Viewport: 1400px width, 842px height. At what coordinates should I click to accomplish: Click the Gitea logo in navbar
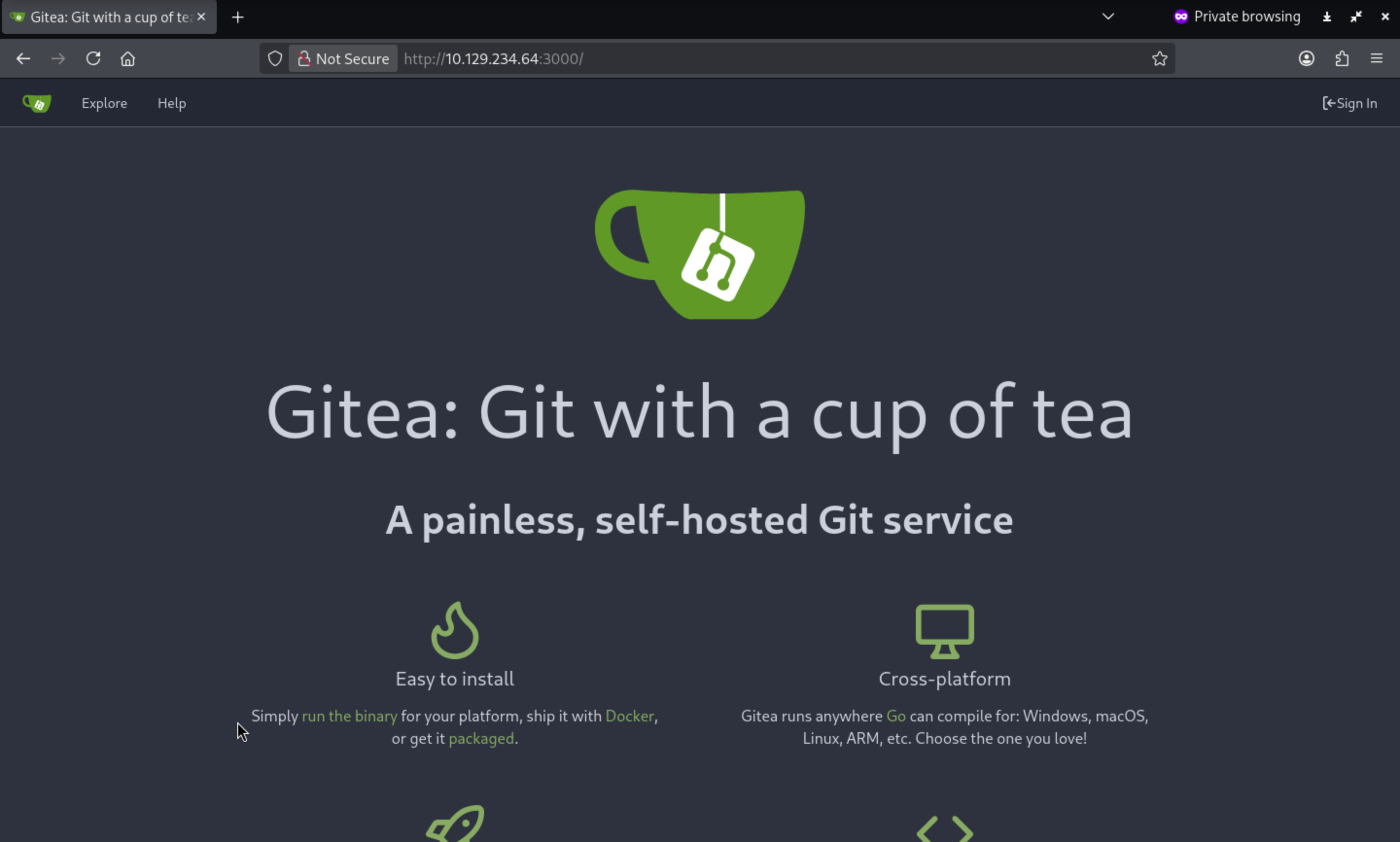[37, 103]
